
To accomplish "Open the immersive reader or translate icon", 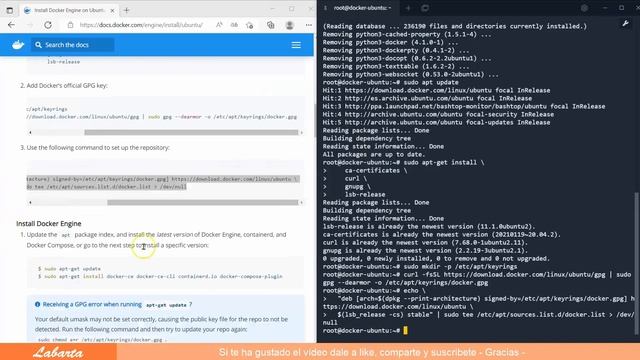I will pyautogui.click(x=234, y=25).
